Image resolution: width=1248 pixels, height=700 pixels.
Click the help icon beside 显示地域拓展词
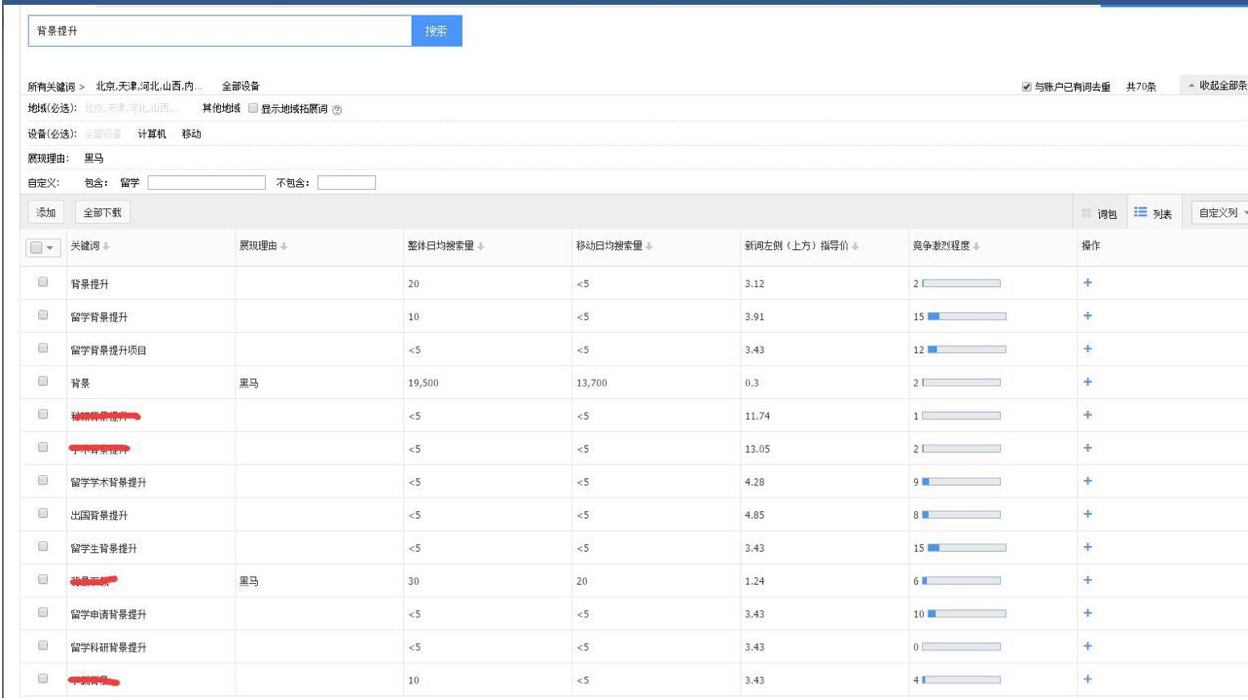[336, 109]
